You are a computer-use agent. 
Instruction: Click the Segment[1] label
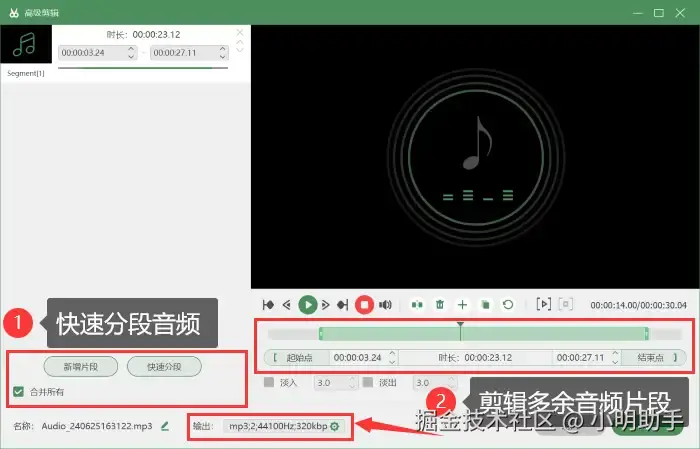[26, 73]
